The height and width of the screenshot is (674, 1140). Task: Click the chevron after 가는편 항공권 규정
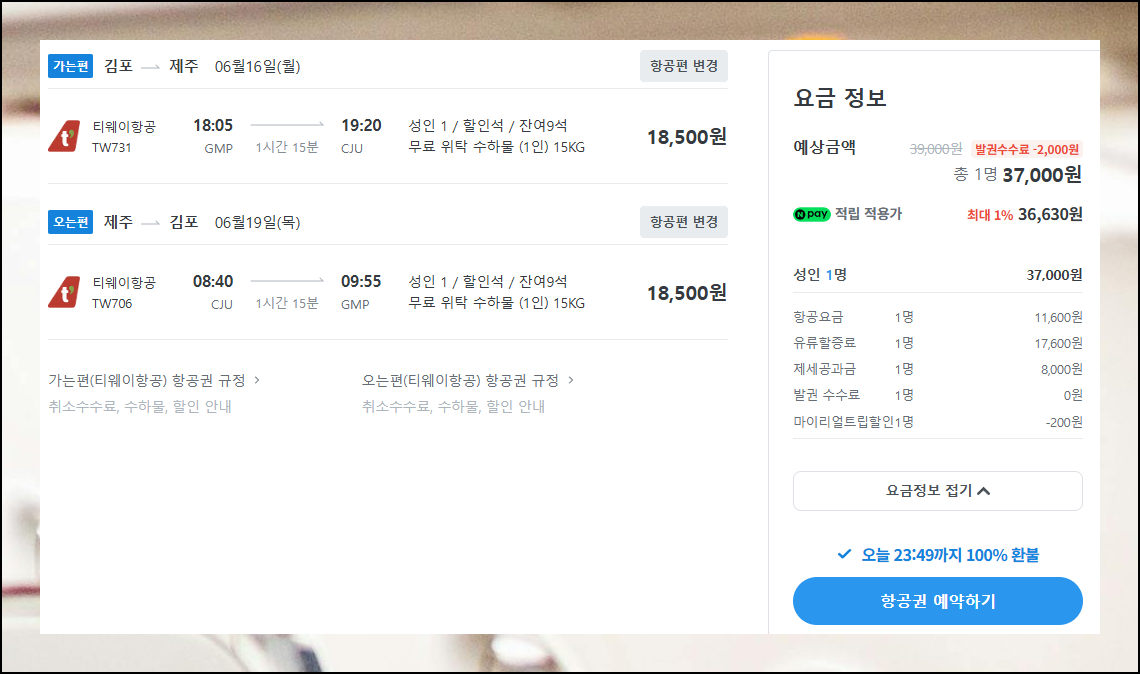257,380
